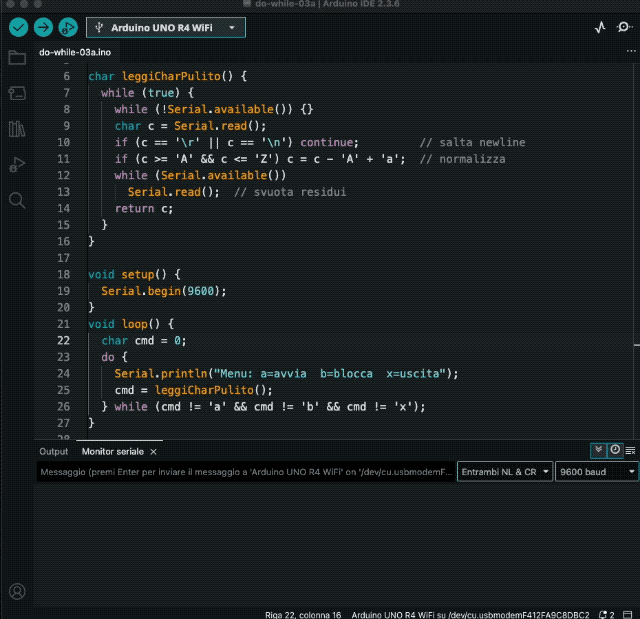Click the serial message input field
The height and width of the screenshot is (619, 640).
pyautogui.click(x=245, y=472)
